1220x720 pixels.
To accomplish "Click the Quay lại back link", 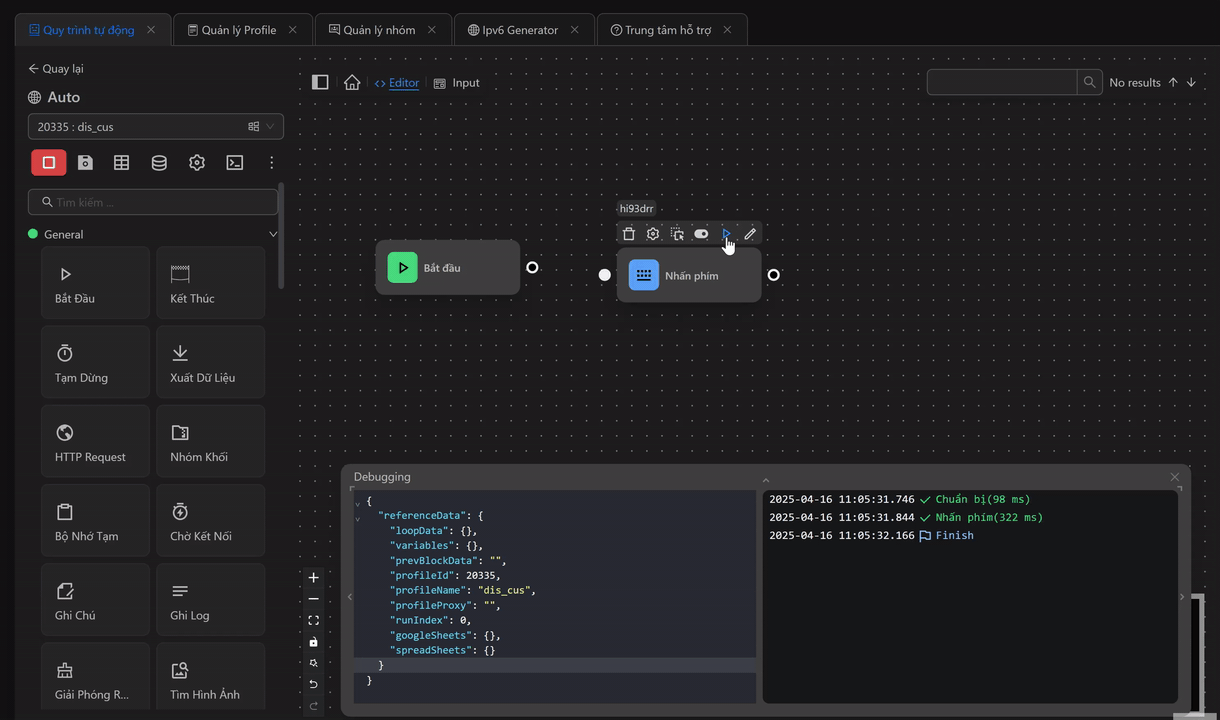I will 56,69.
